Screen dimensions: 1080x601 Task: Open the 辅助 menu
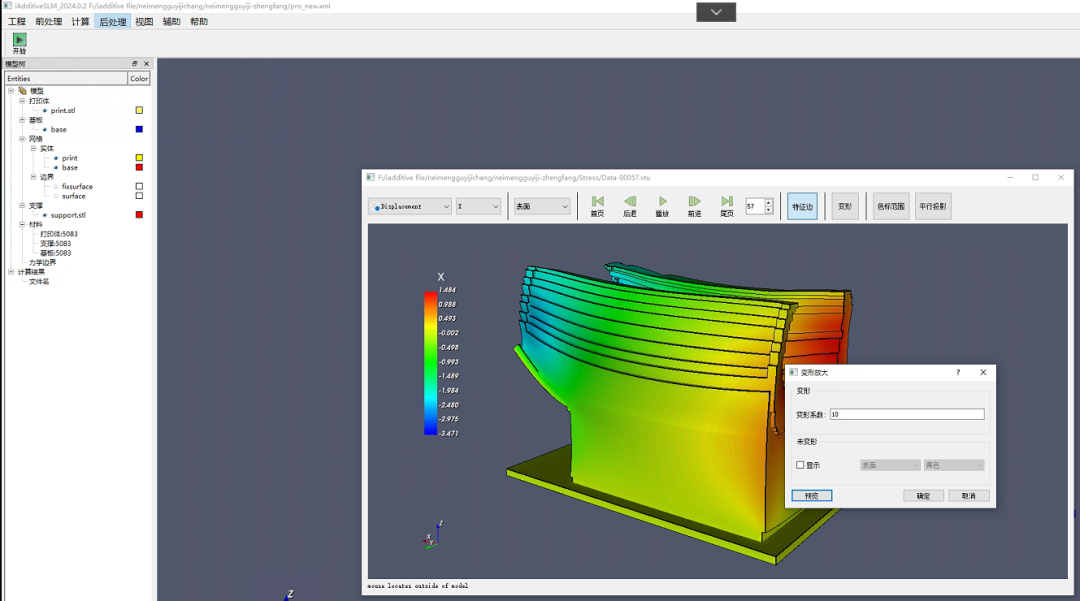[172, 21]
